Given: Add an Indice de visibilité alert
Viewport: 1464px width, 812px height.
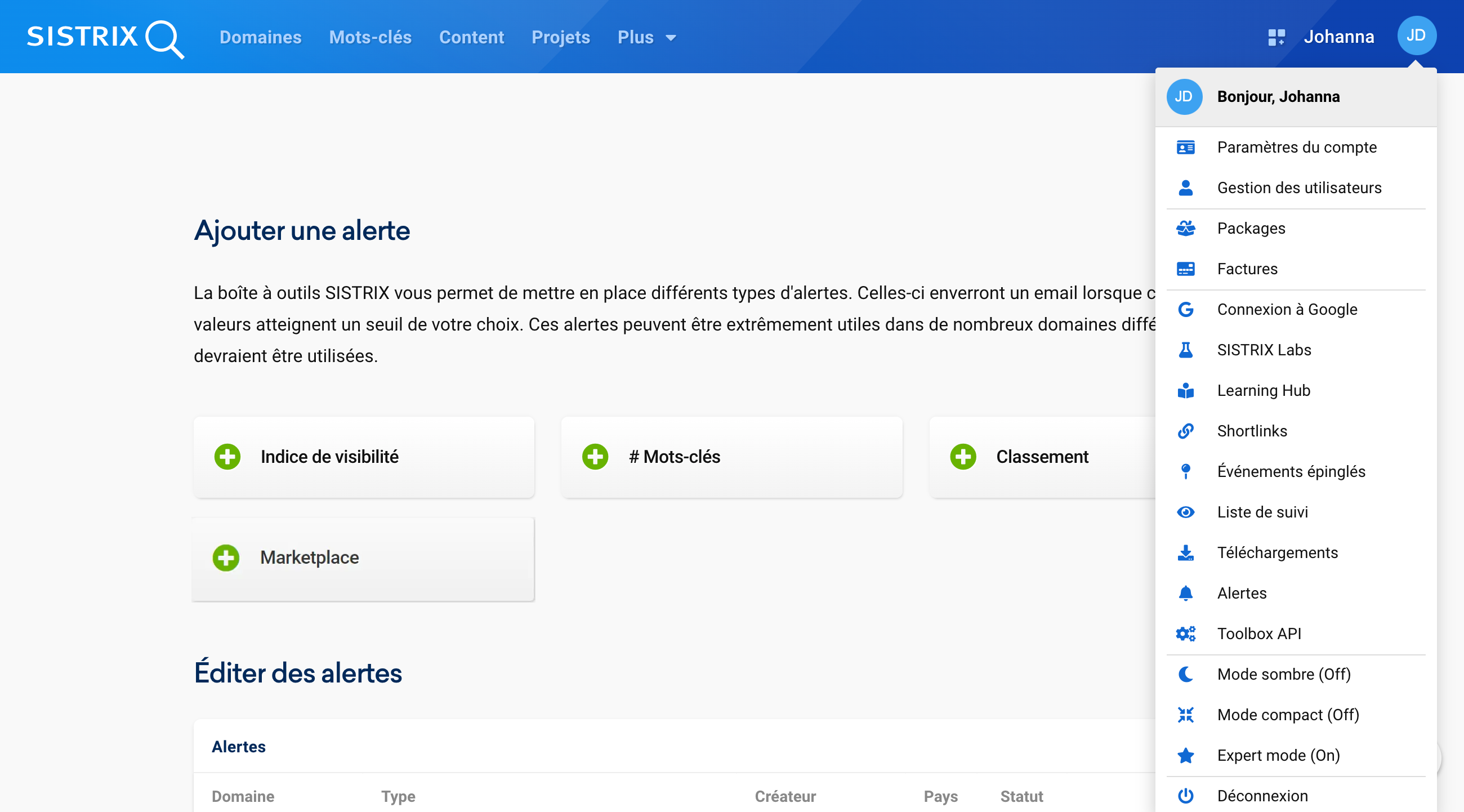Looking at the screenshot, I should point(364,457).
